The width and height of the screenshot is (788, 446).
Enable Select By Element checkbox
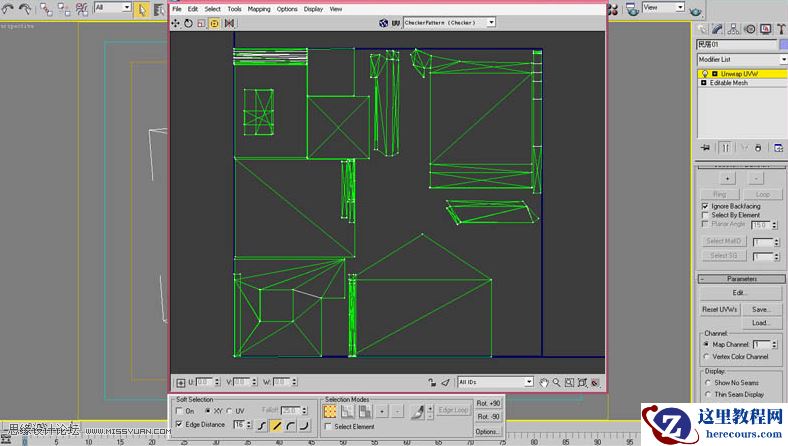tap(705, 215)
